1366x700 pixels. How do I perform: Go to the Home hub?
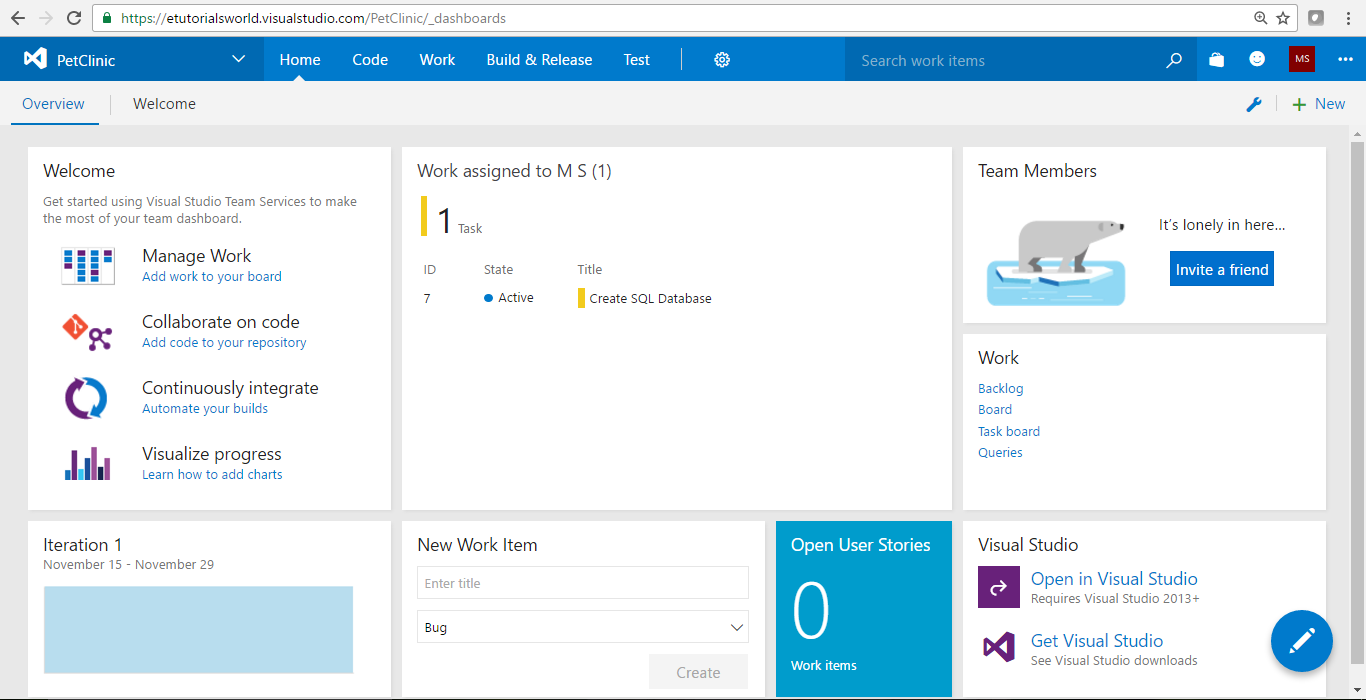coord(300,60)
